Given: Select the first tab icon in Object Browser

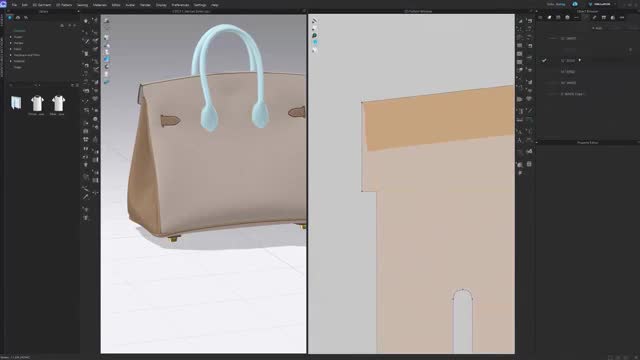Looking at the screenshot, I should 540,18.
